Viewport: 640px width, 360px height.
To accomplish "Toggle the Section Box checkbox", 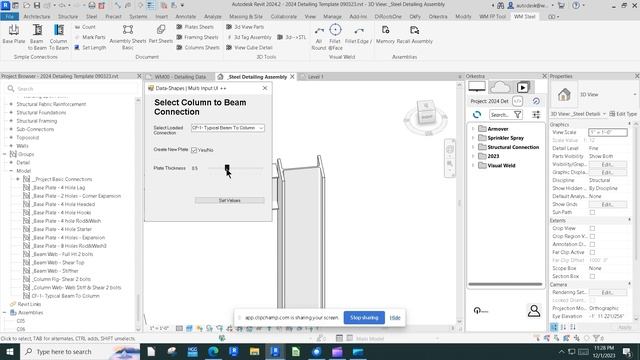I will 592,276.
